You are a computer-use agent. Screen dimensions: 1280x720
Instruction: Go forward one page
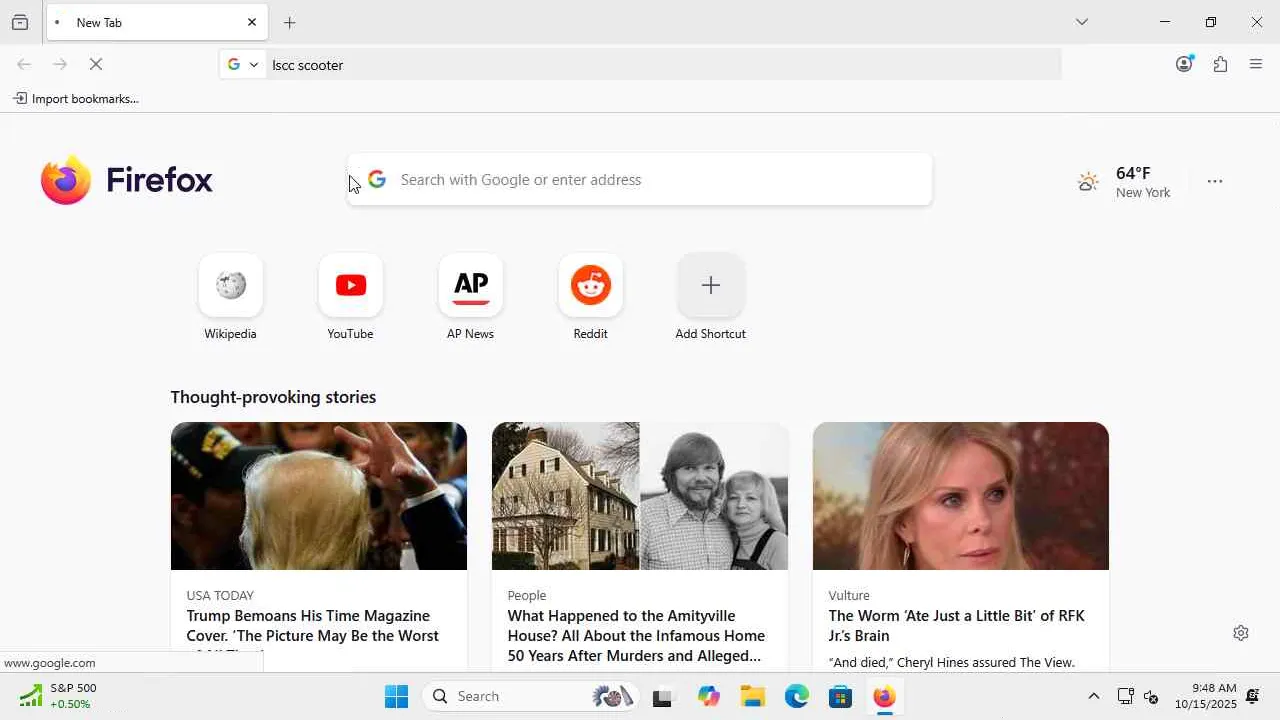(x=60, y=64)
